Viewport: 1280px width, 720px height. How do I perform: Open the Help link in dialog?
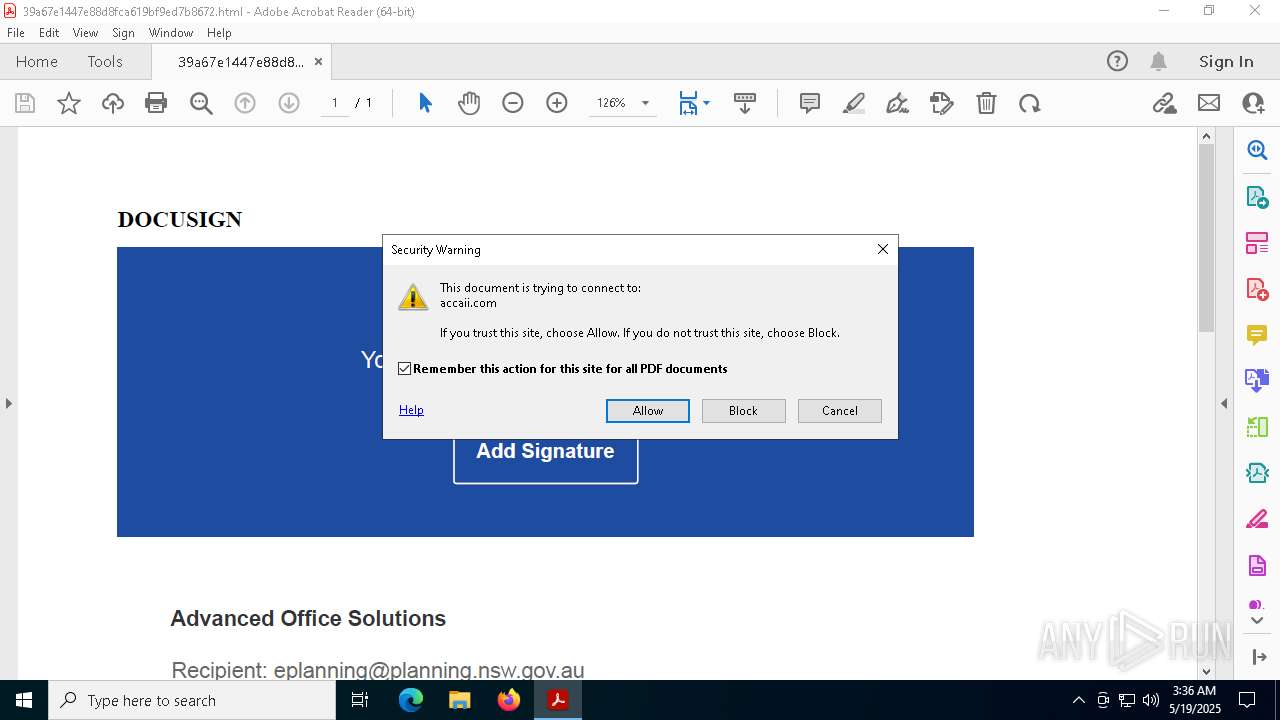[411, 410]
